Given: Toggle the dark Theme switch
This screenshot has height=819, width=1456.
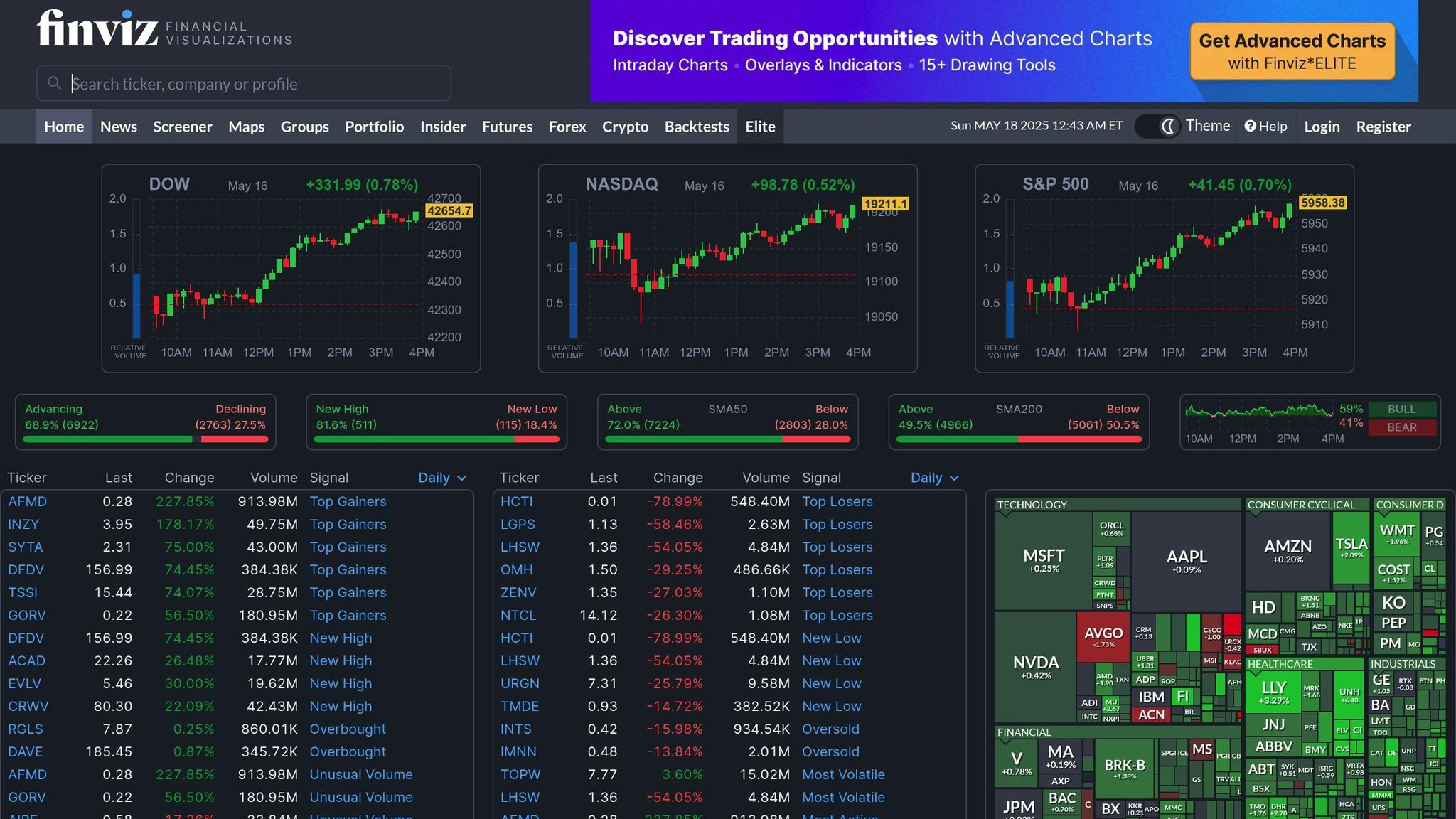Looking at the screenshot, I should (x=1157, y=127).
